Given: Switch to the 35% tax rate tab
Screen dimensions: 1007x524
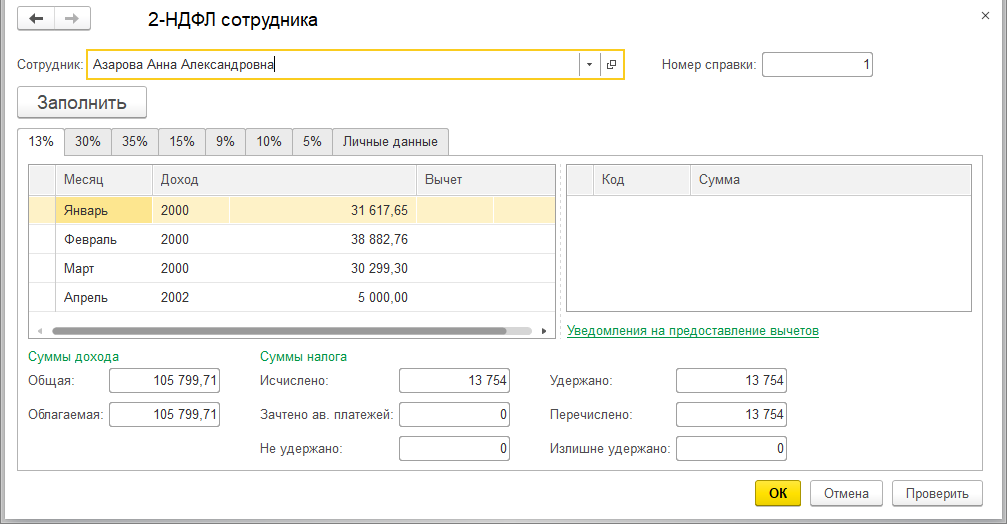Looking at the screenshot, I should (x=135, y=142).
